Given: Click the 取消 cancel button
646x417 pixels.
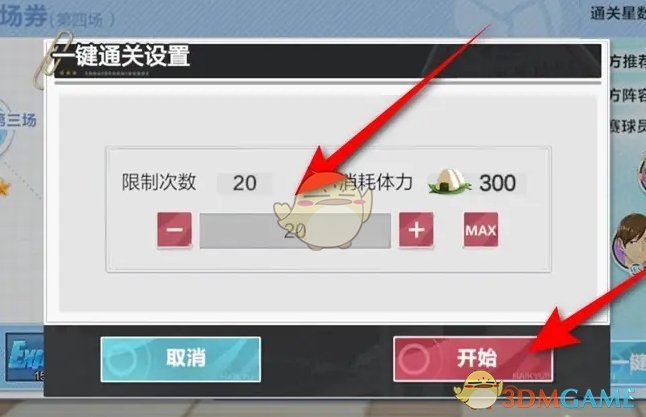Looking at the screenshot, I should point(181,359).
